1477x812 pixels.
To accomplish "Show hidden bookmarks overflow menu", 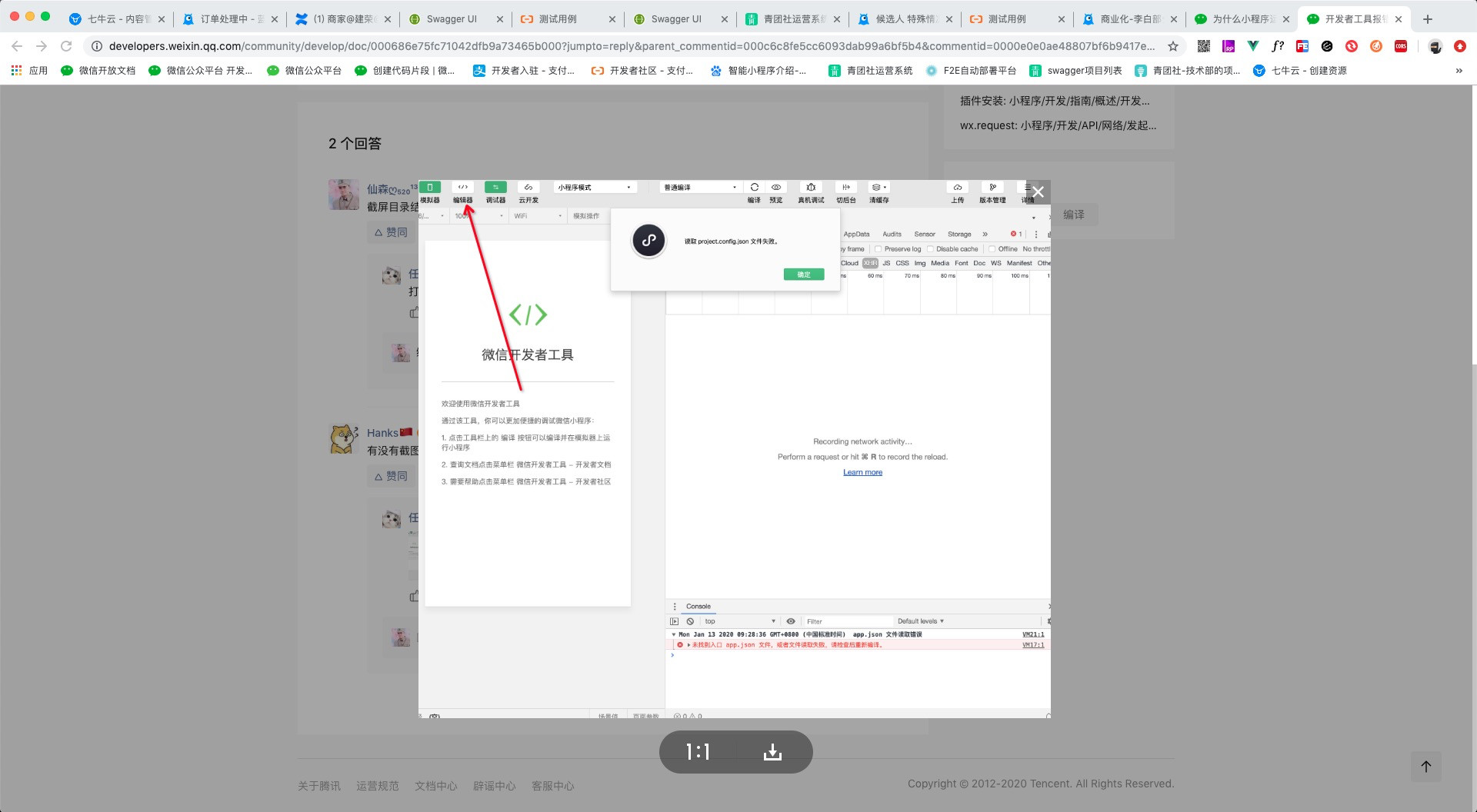I will click(1459, 71).
